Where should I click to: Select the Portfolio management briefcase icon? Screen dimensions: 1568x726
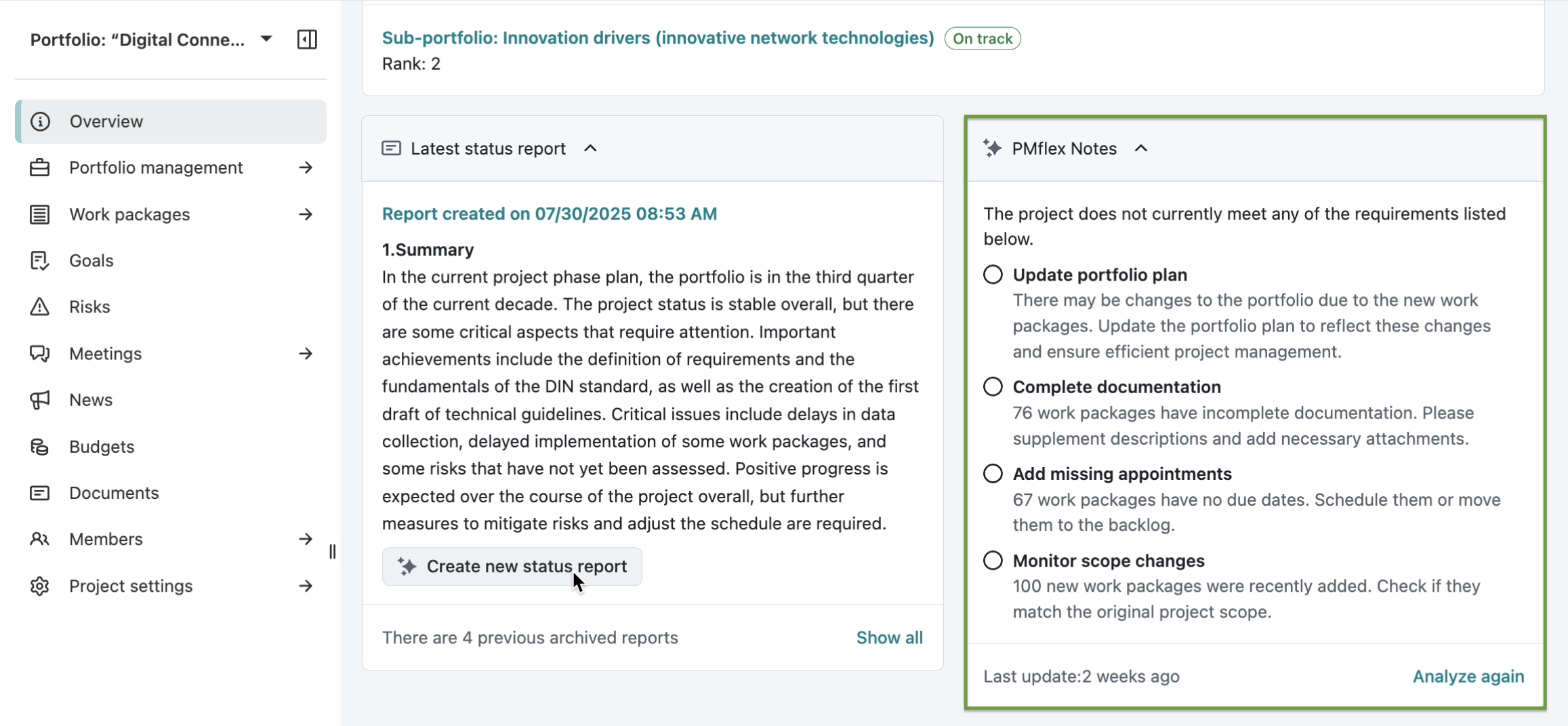coord(40,167)
